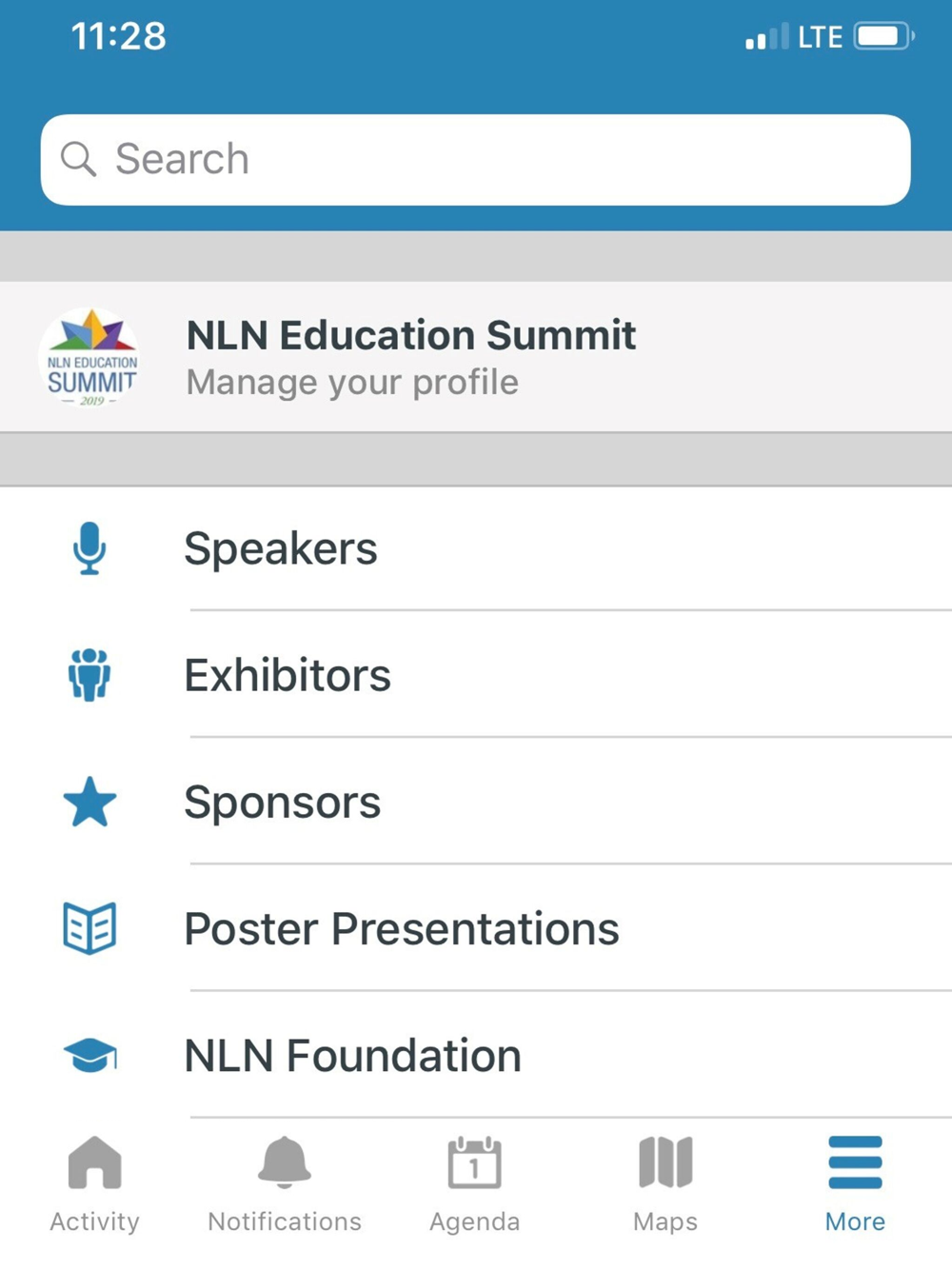Tap the NLN Foundation graduation cap icon

click(x=89, y=1055)
